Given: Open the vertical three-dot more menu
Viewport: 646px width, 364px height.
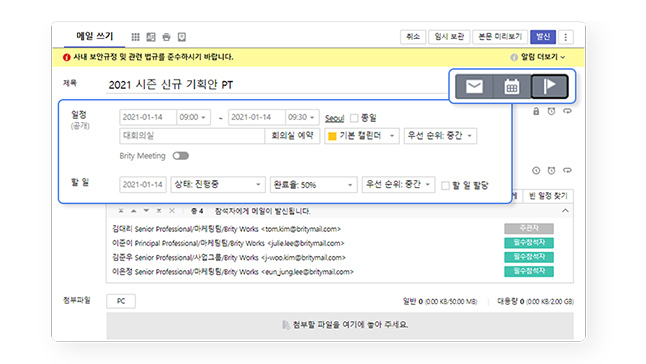Looking at the screenshot, I should click(x=566, y=37).
